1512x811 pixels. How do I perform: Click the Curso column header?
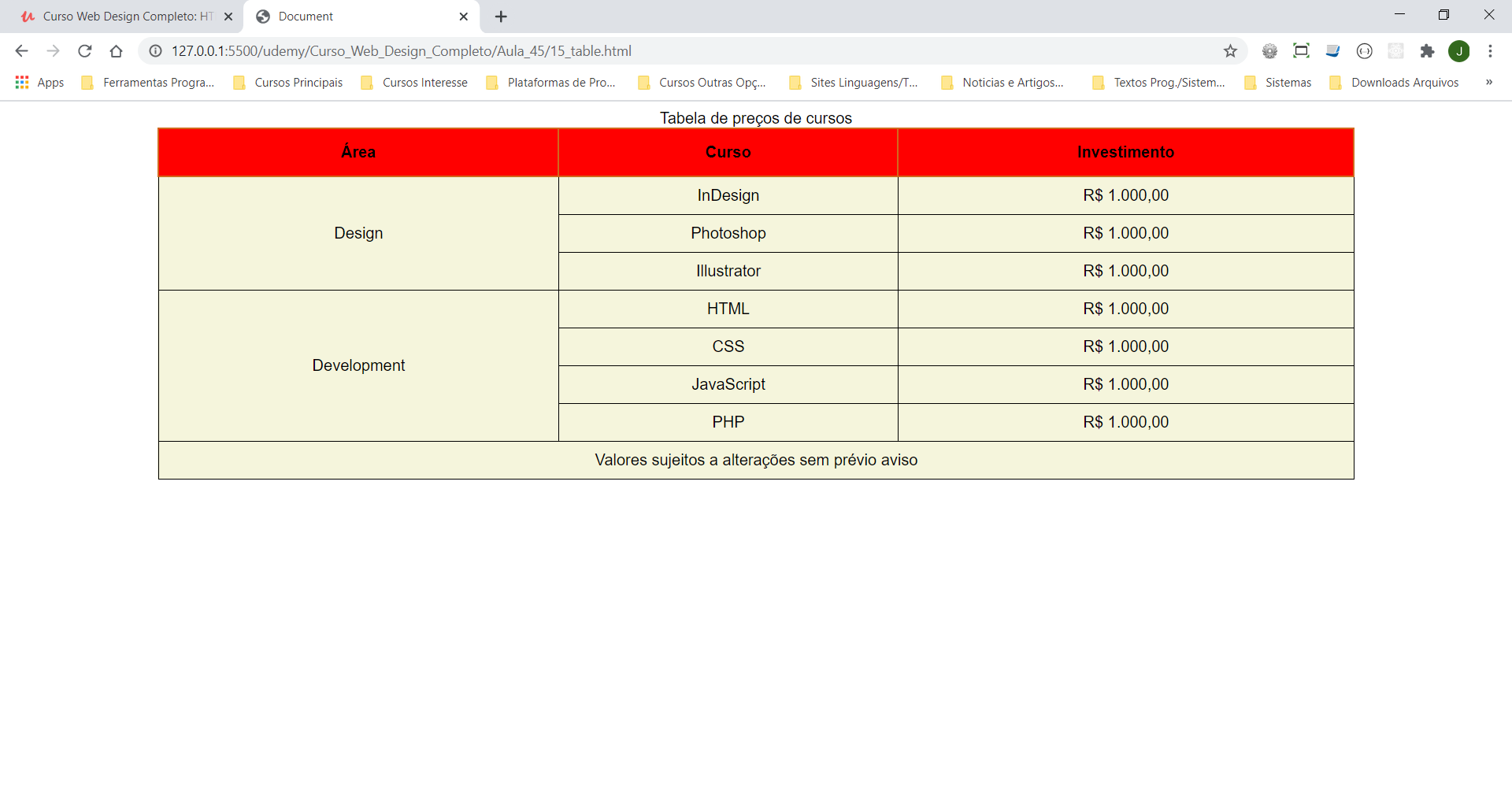tap(728, 152)
